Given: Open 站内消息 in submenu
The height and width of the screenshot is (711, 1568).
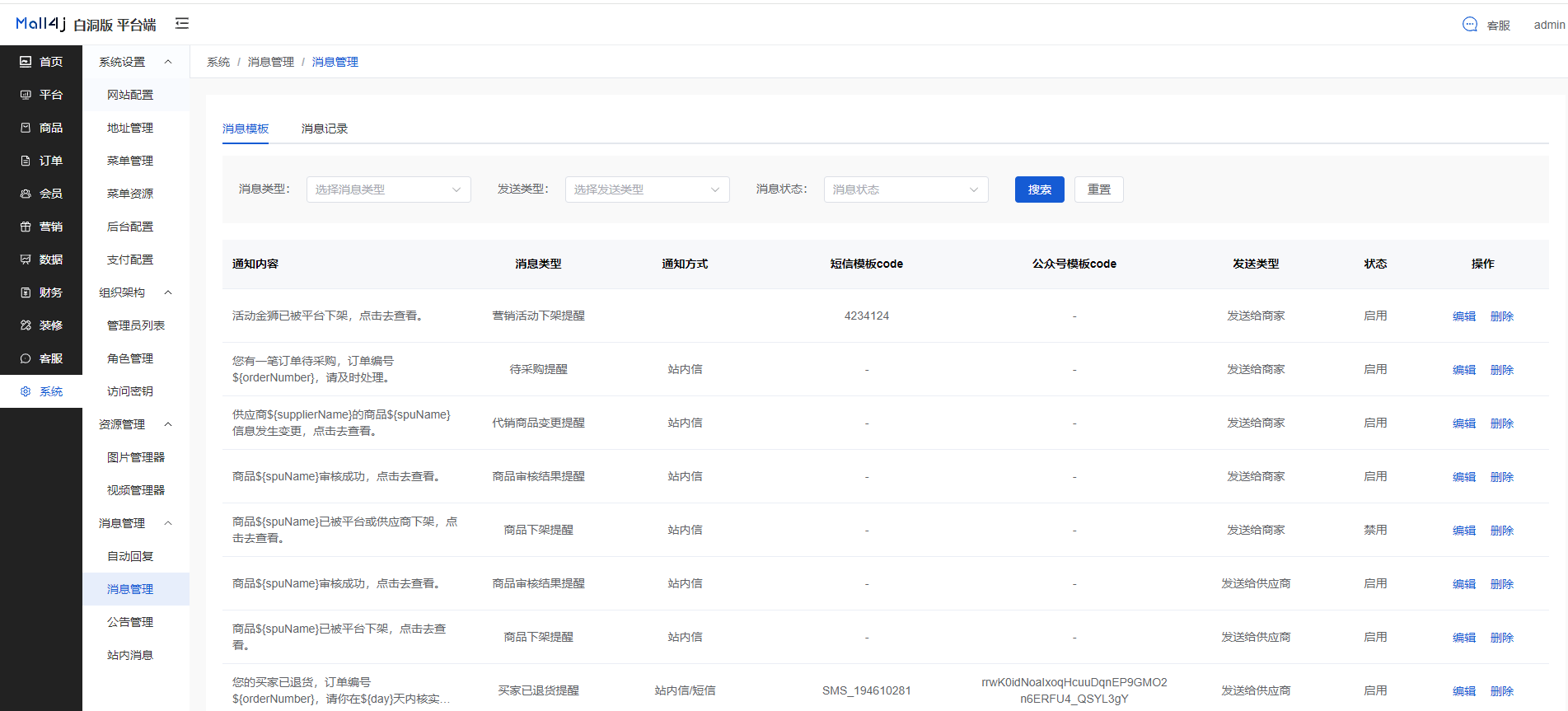Looking at the screenshot, I should (x=136, y=655).
